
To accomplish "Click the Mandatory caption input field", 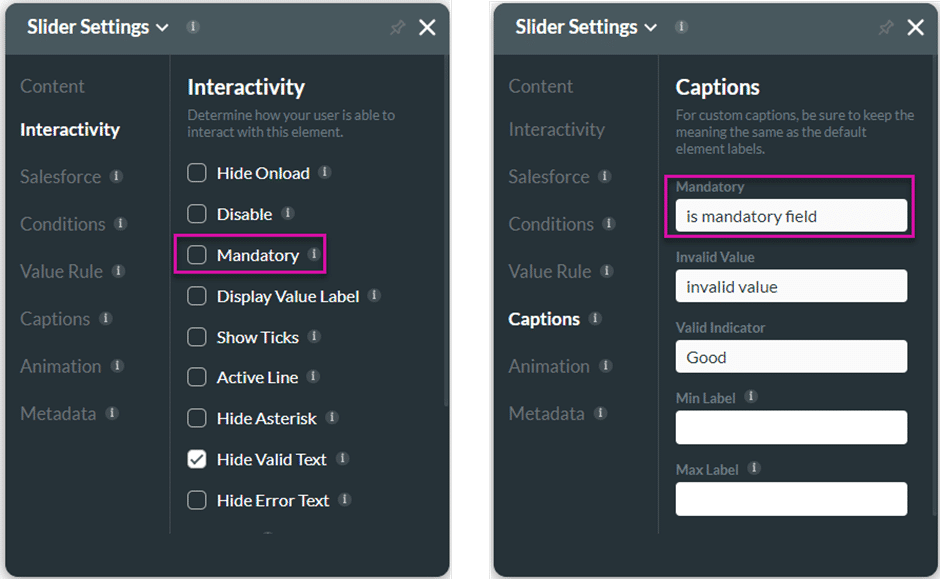I will click(x=791, y=216).
